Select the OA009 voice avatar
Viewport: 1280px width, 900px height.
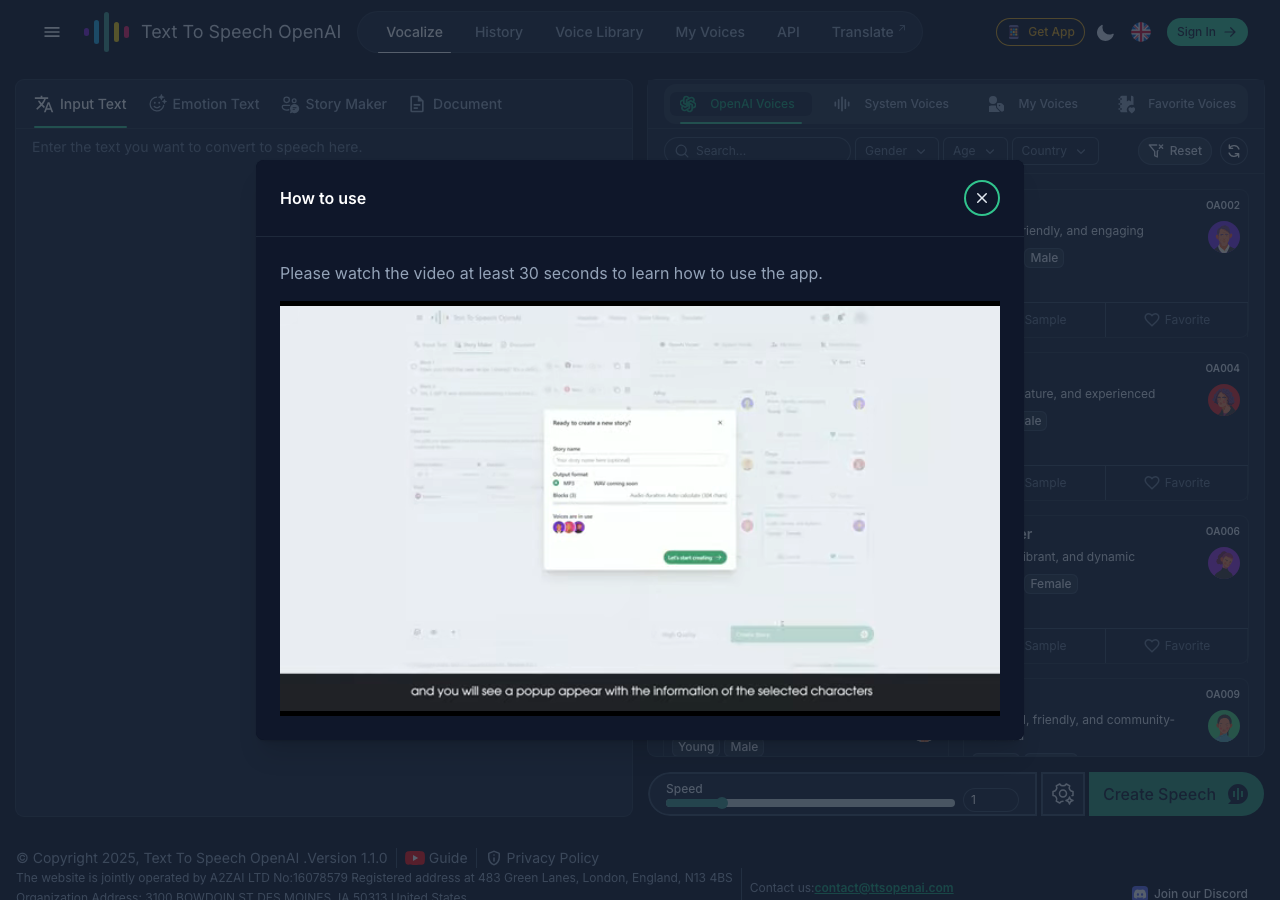click(1224, 726)
